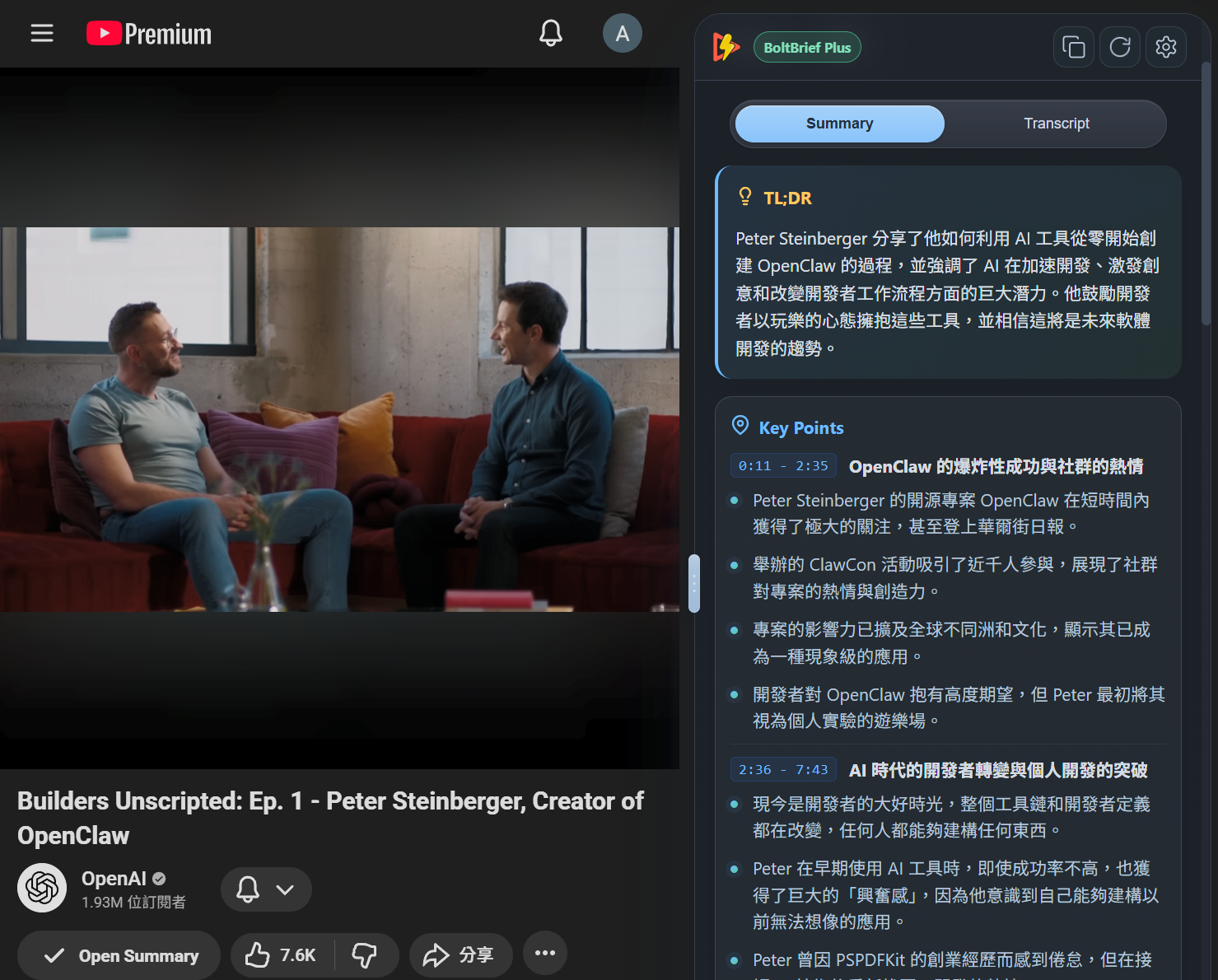Open the OpenAI channel name link

coord(114,879)
